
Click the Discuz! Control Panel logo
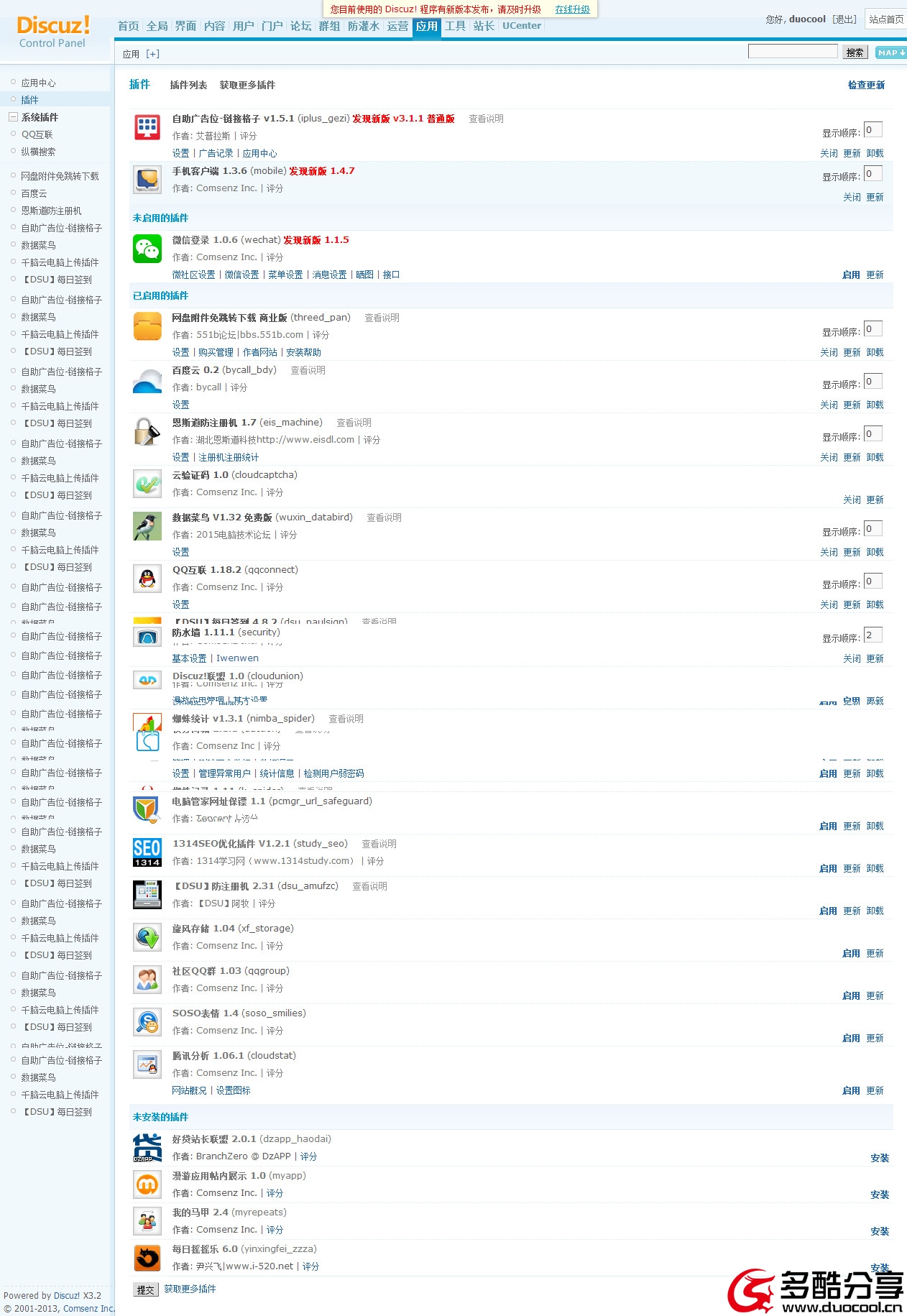pos(53,32)
